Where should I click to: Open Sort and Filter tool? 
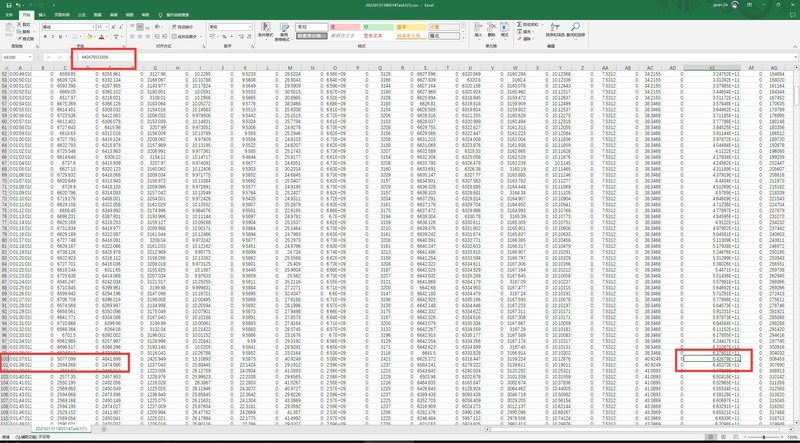(556, 30)
